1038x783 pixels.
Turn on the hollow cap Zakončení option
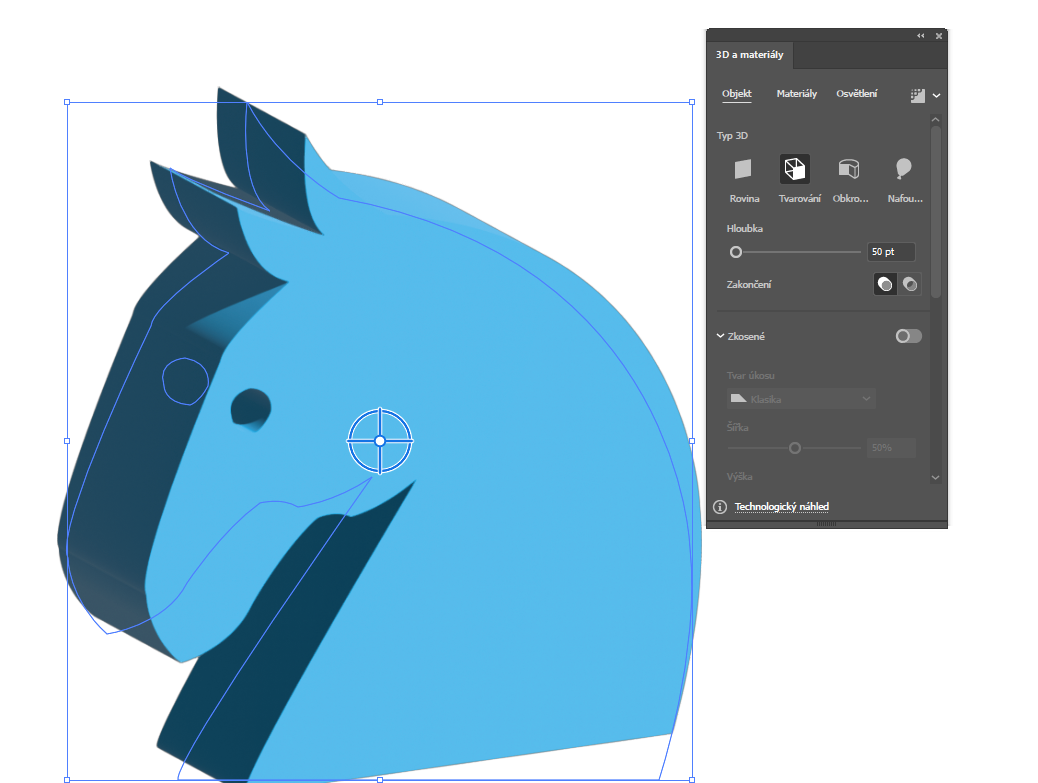pos(910,285)
